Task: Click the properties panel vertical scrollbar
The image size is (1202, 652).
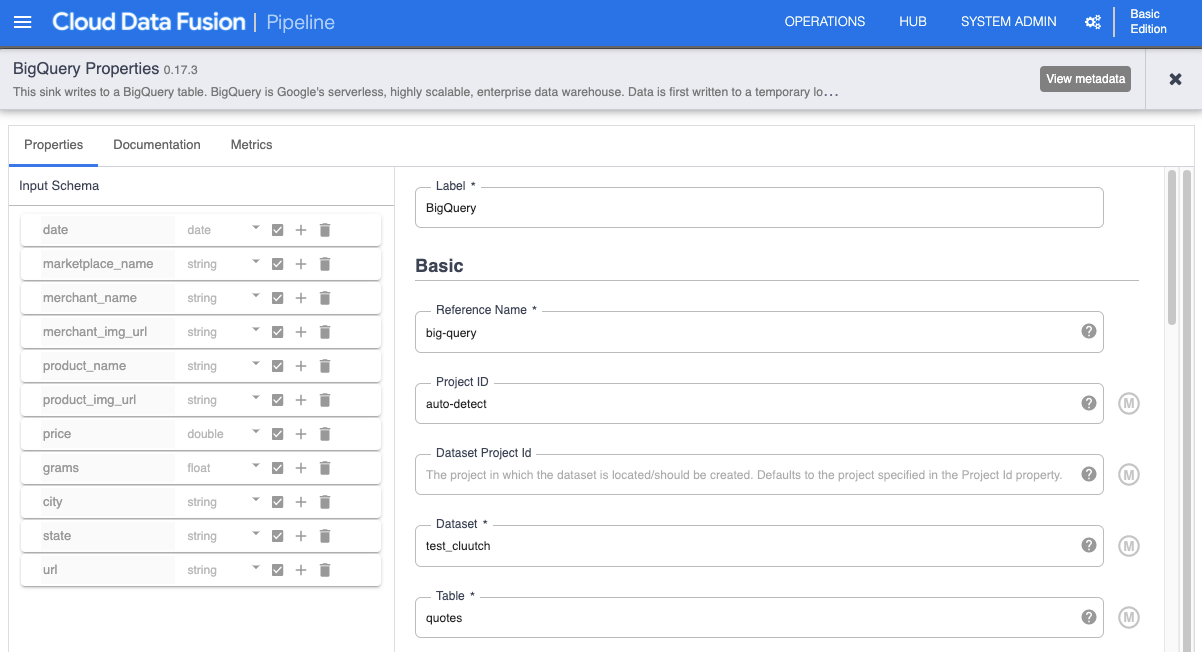Action: 1172,247
